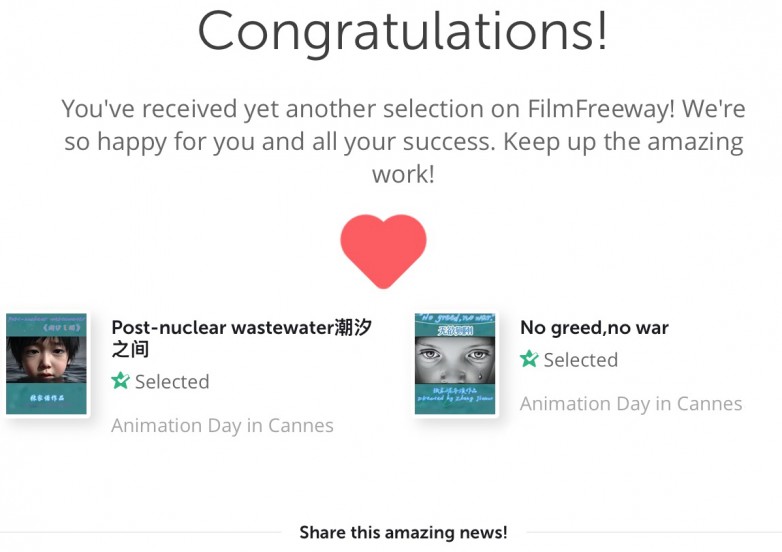Open the Post-nuclear wastewater poster thumbnail
The image size is (782, 552).
tap(46, 364)
